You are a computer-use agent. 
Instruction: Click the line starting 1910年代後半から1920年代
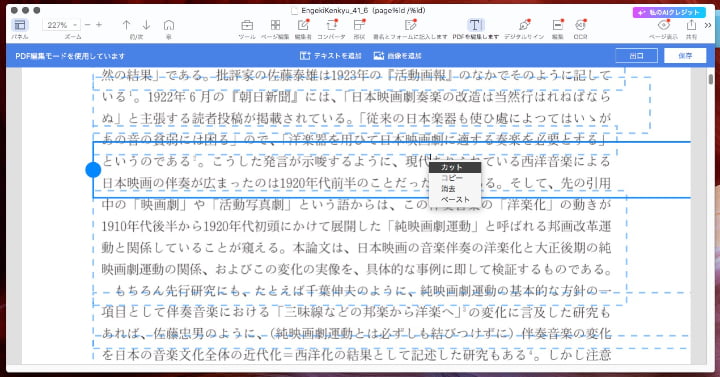pos(356,226)
